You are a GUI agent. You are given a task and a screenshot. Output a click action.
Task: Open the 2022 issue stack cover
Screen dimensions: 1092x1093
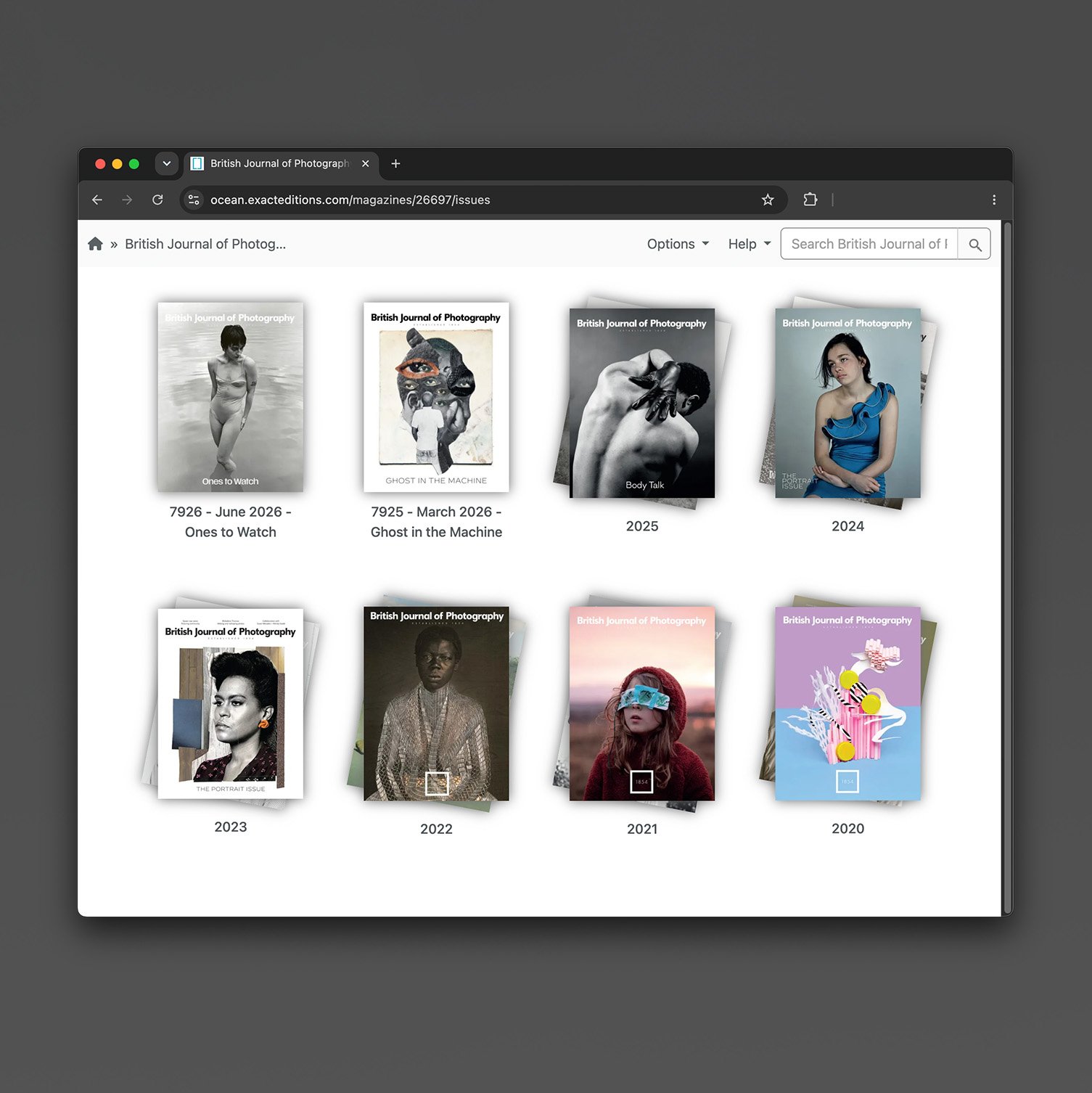click(x=436, y=703)
